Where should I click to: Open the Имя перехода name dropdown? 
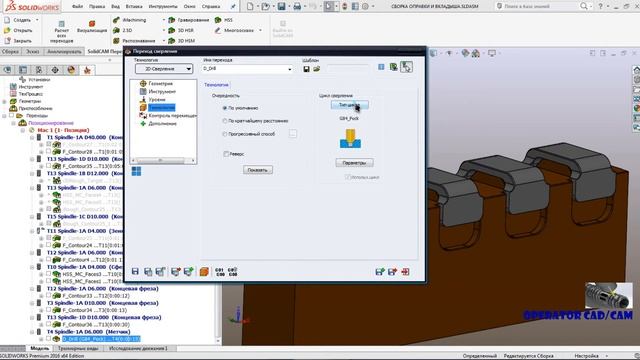[290, 69]
